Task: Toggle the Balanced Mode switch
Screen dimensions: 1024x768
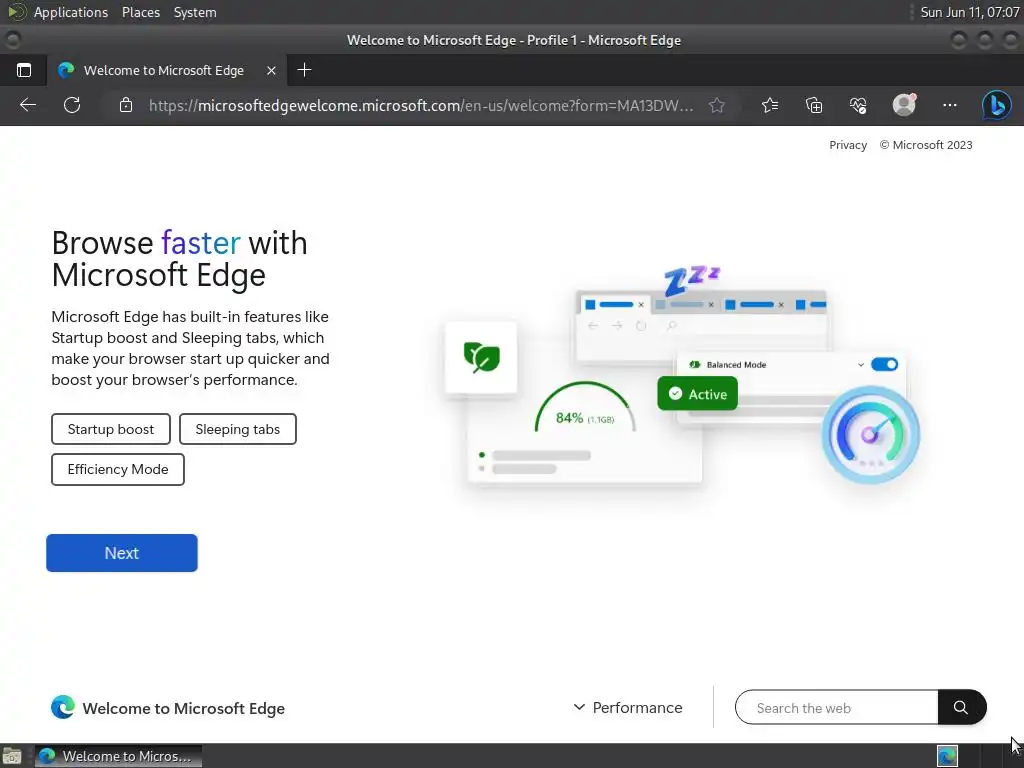Action: [x=884, y=364]
